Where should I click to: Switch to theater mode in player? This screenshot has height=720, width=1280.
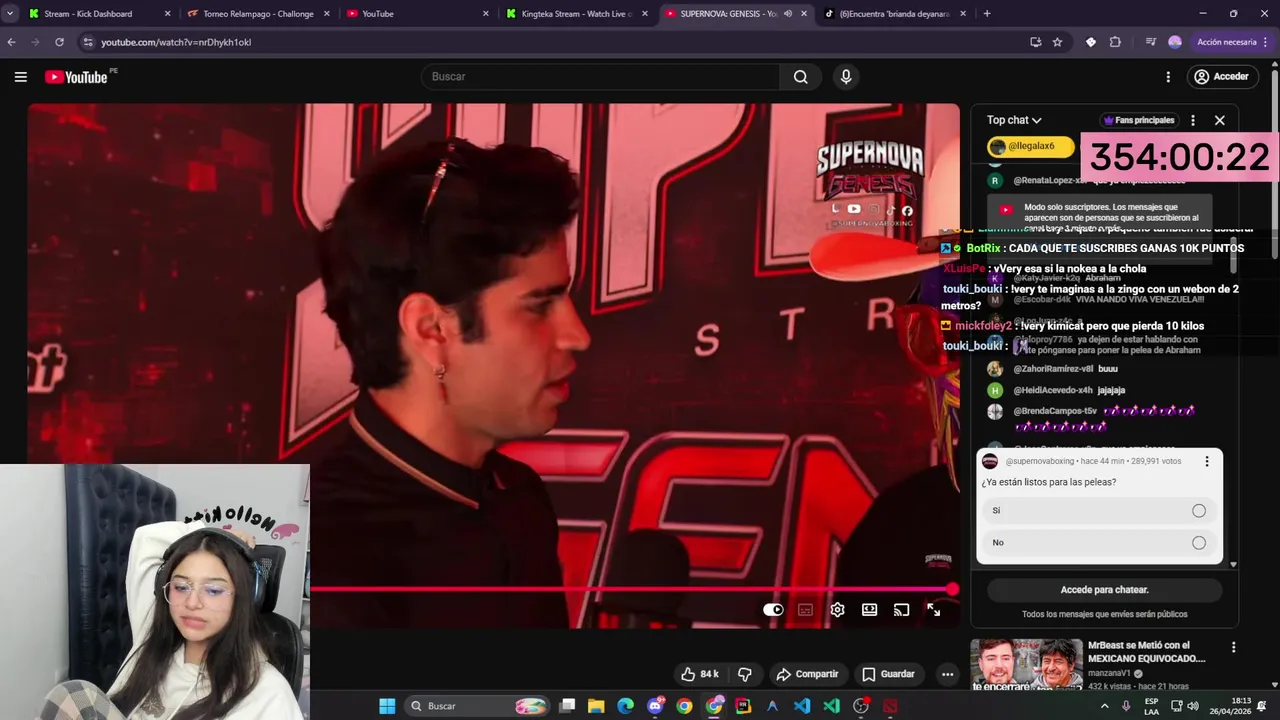(x=869, y=610)
